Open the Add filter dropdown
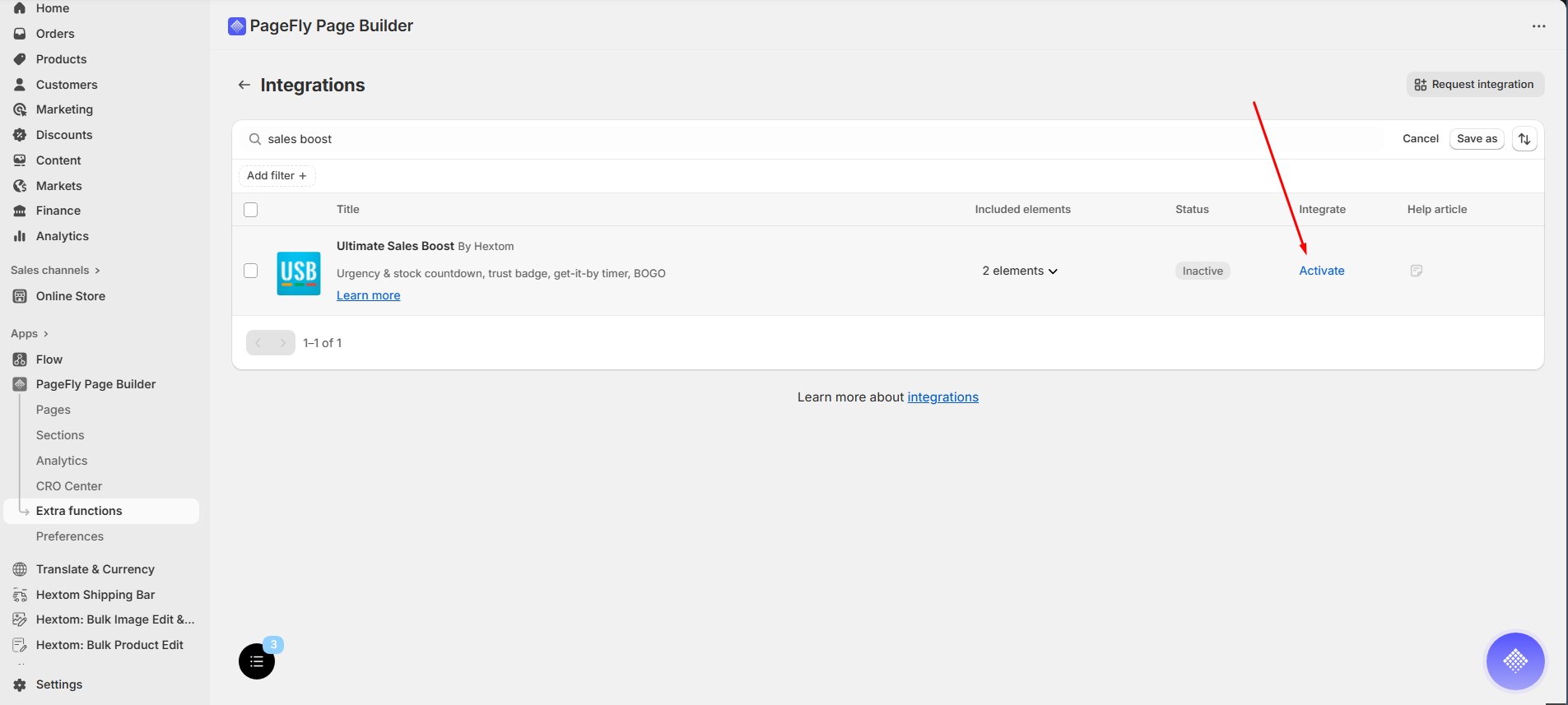This screenshot has height=705, width=1568. point(277,176)
